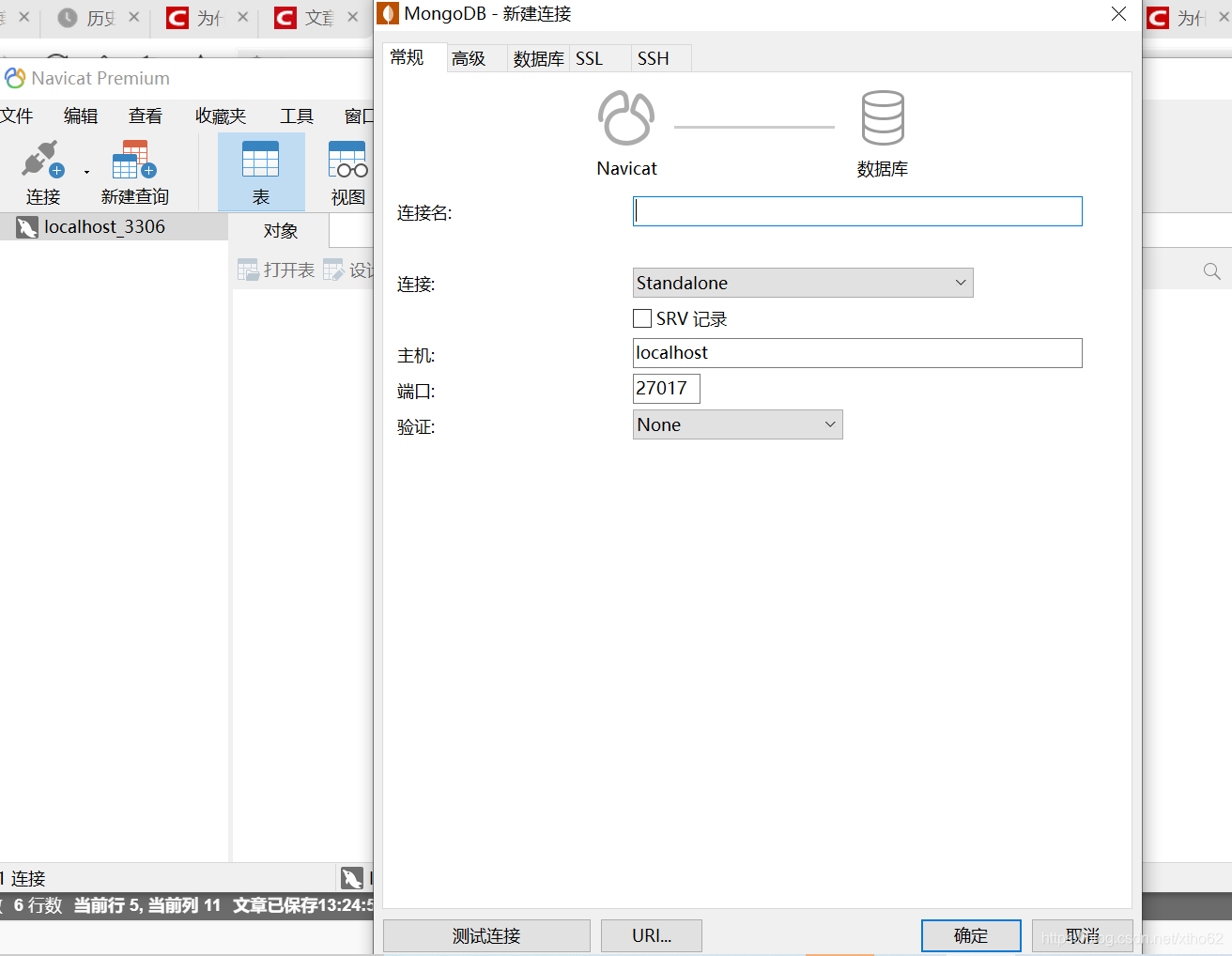The width and height of the screenshot is (1232, 956).
Task: Click the 取消 (Cancel) button
Action: tap(1083, 935)
